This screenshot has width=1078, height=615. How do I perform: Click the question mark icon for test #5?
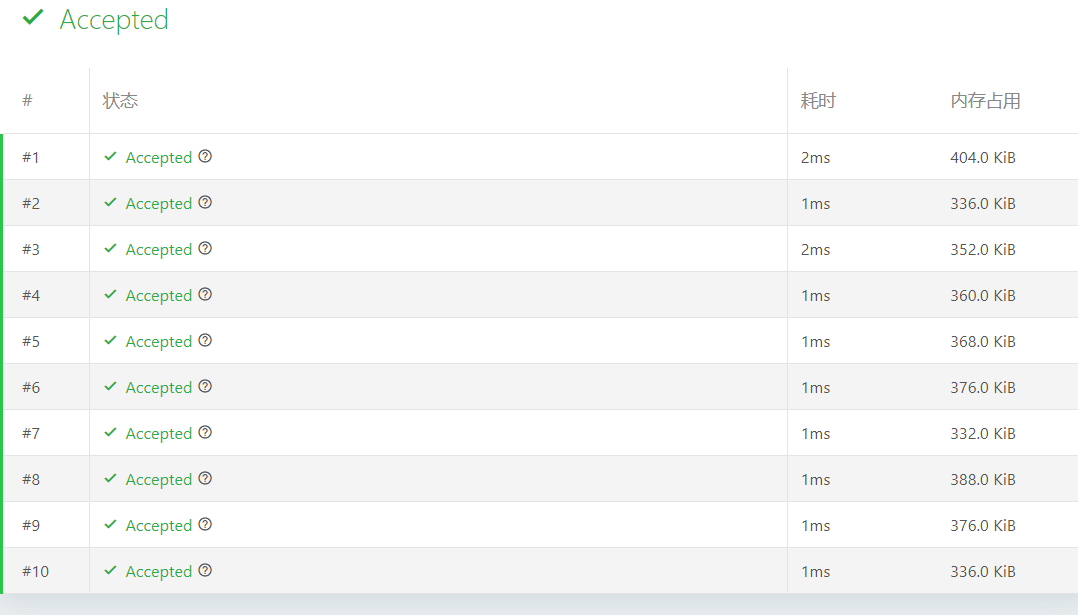(205, 341)
